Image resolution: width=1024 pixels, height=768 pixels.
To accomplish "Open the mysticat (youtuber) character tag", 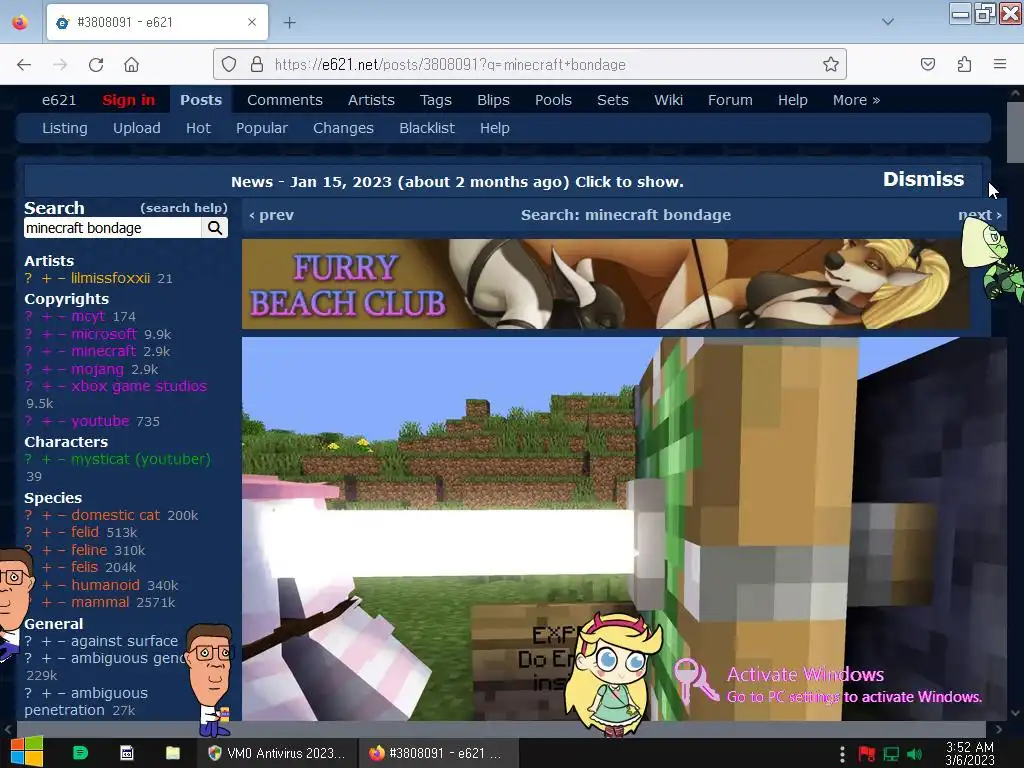I will (x=140, y=459).
